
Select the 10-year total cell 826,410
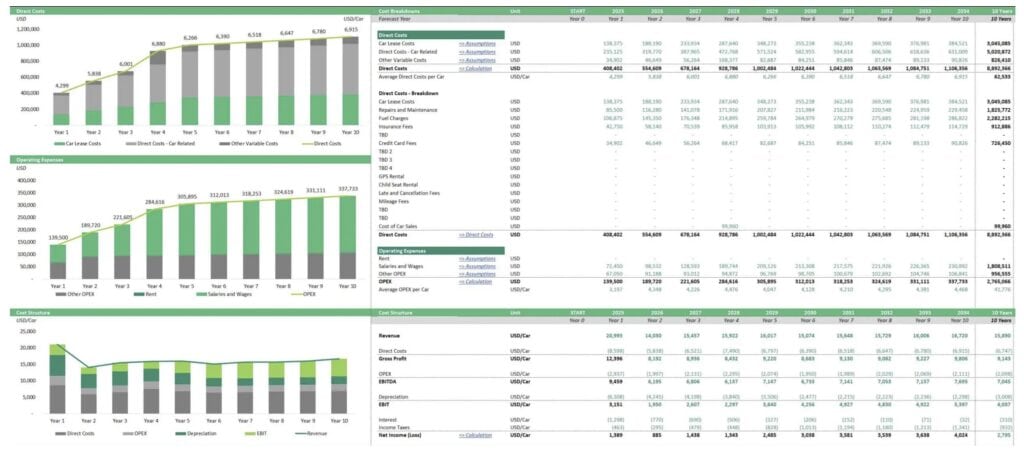(1002, 60)
